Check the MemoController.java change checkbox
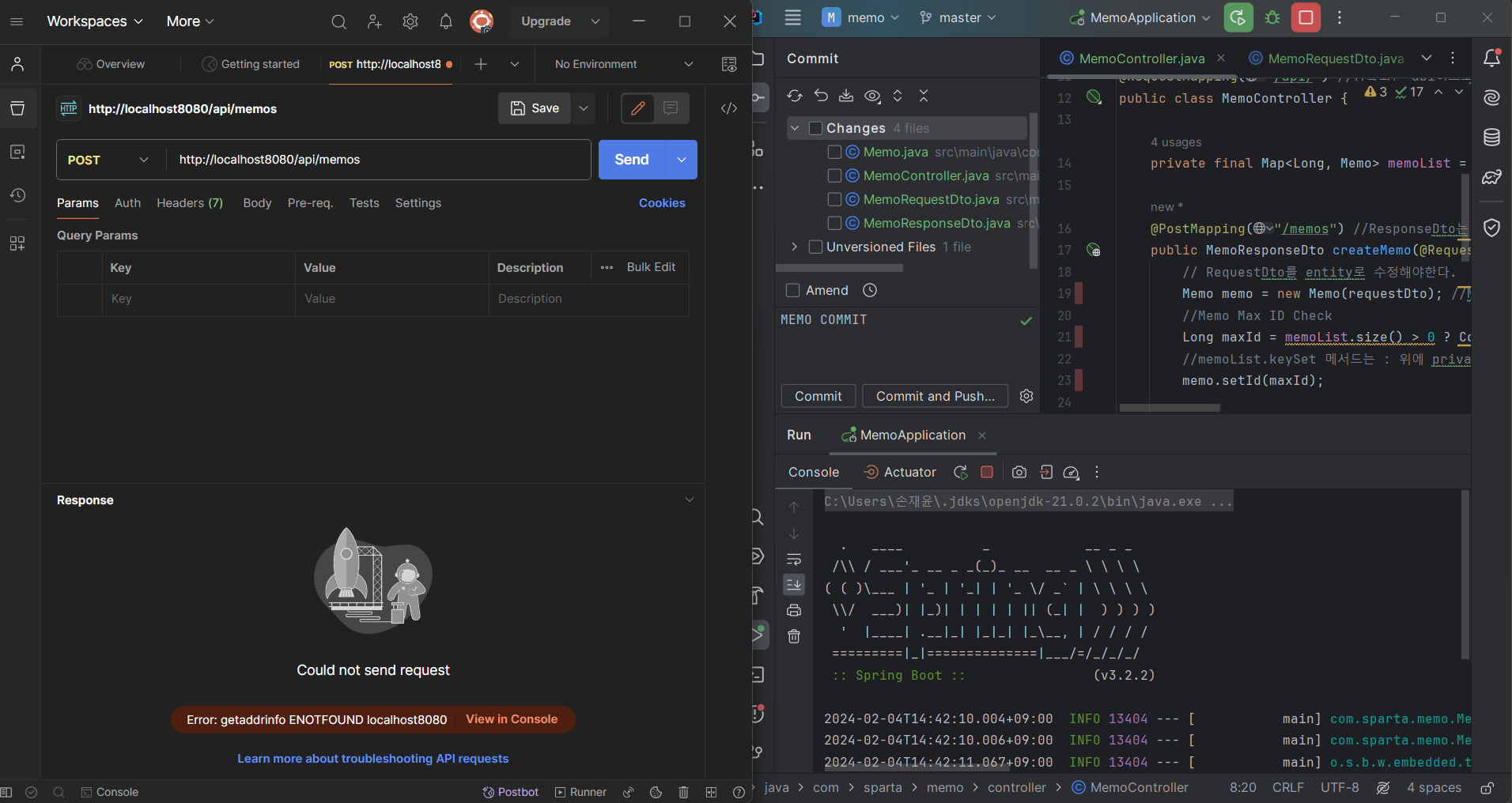 [834, 175]
